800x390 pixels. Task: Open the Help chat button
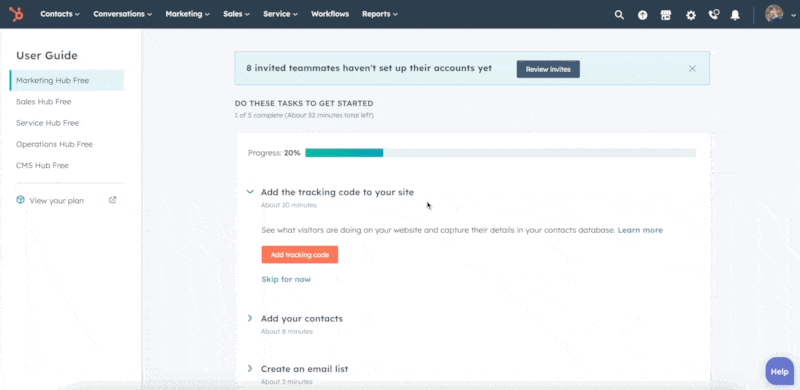click(779, 371)
